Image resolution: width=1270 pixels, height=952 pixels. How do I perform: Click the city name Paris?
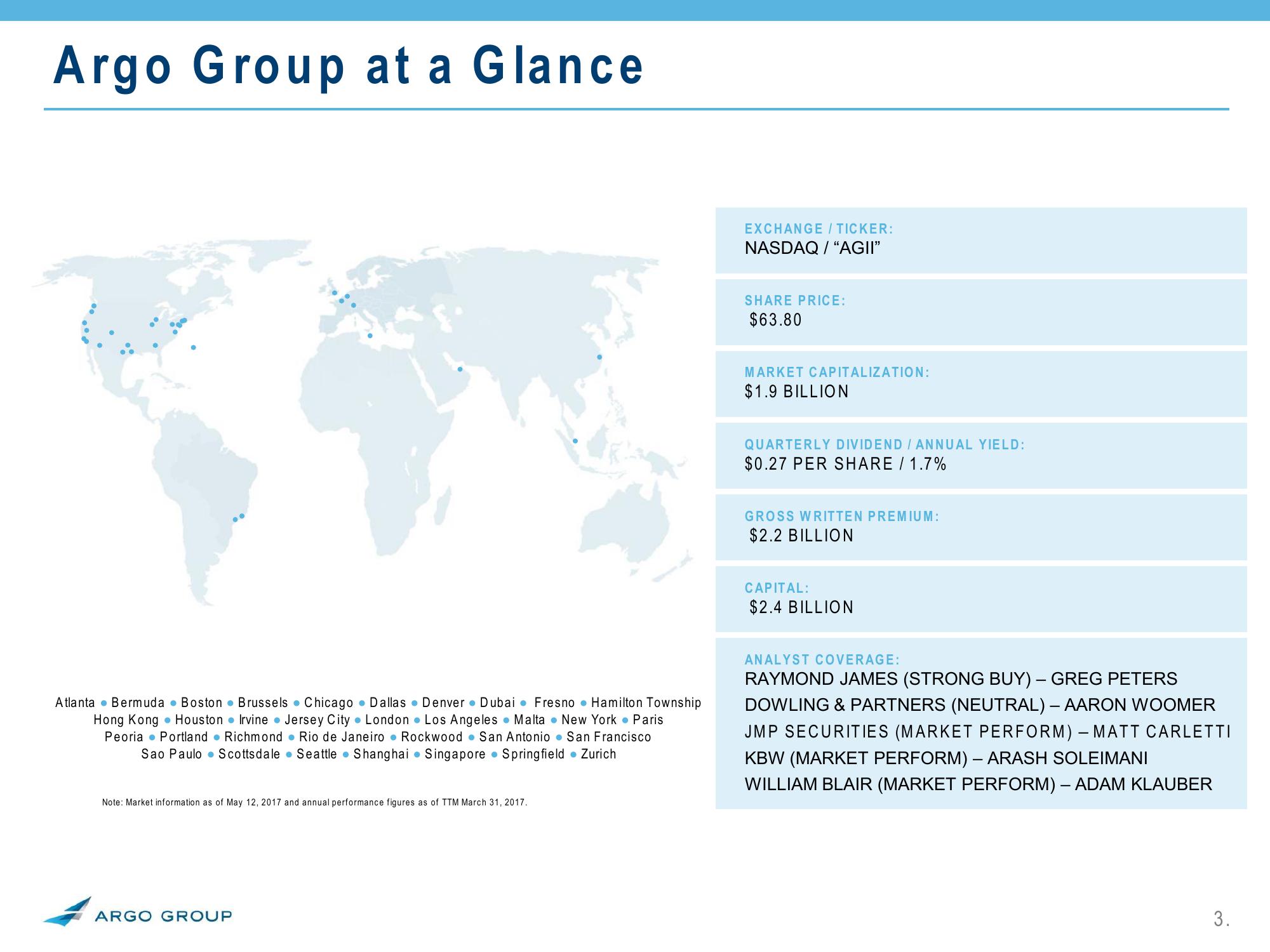pos(648,720)
